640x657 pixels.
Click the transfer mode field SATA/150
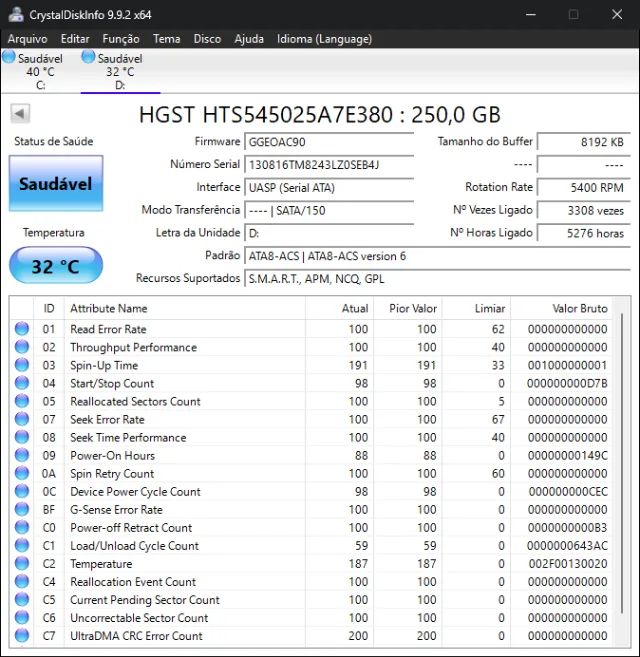tap(329, 210)
